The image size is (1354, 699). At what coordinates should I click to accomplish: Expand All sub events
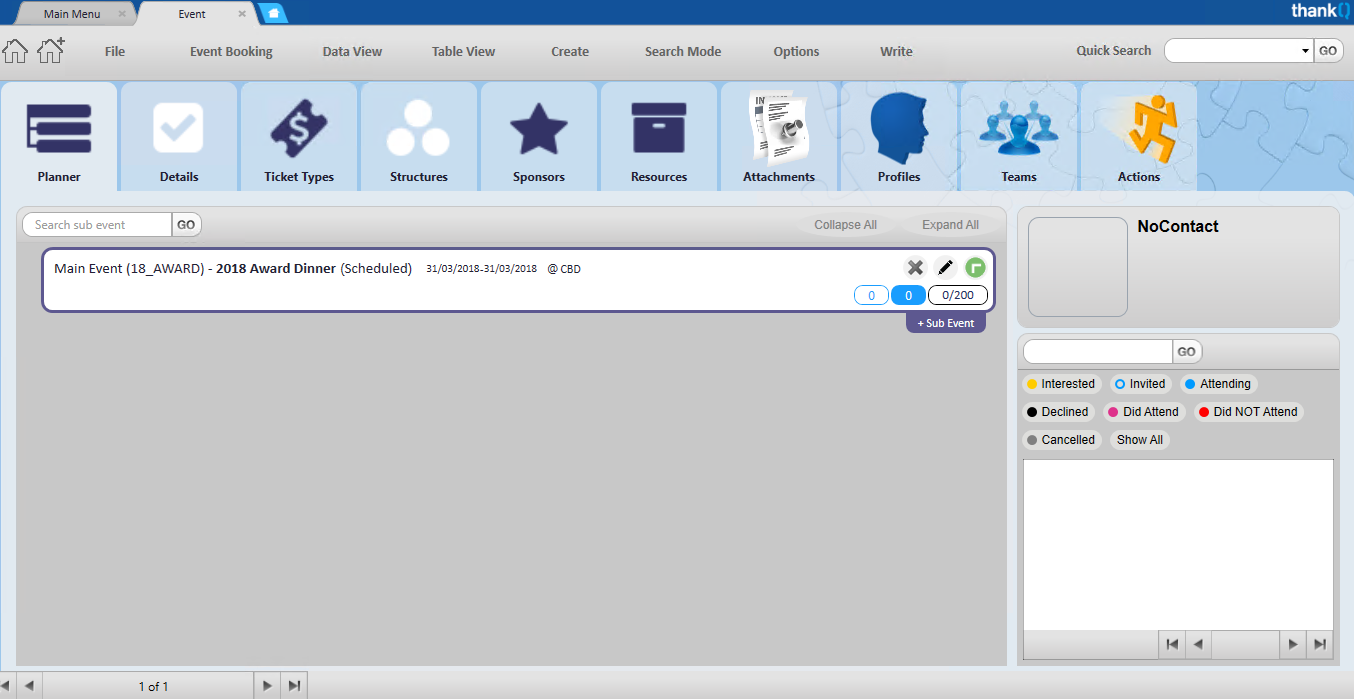coord(950,225)
